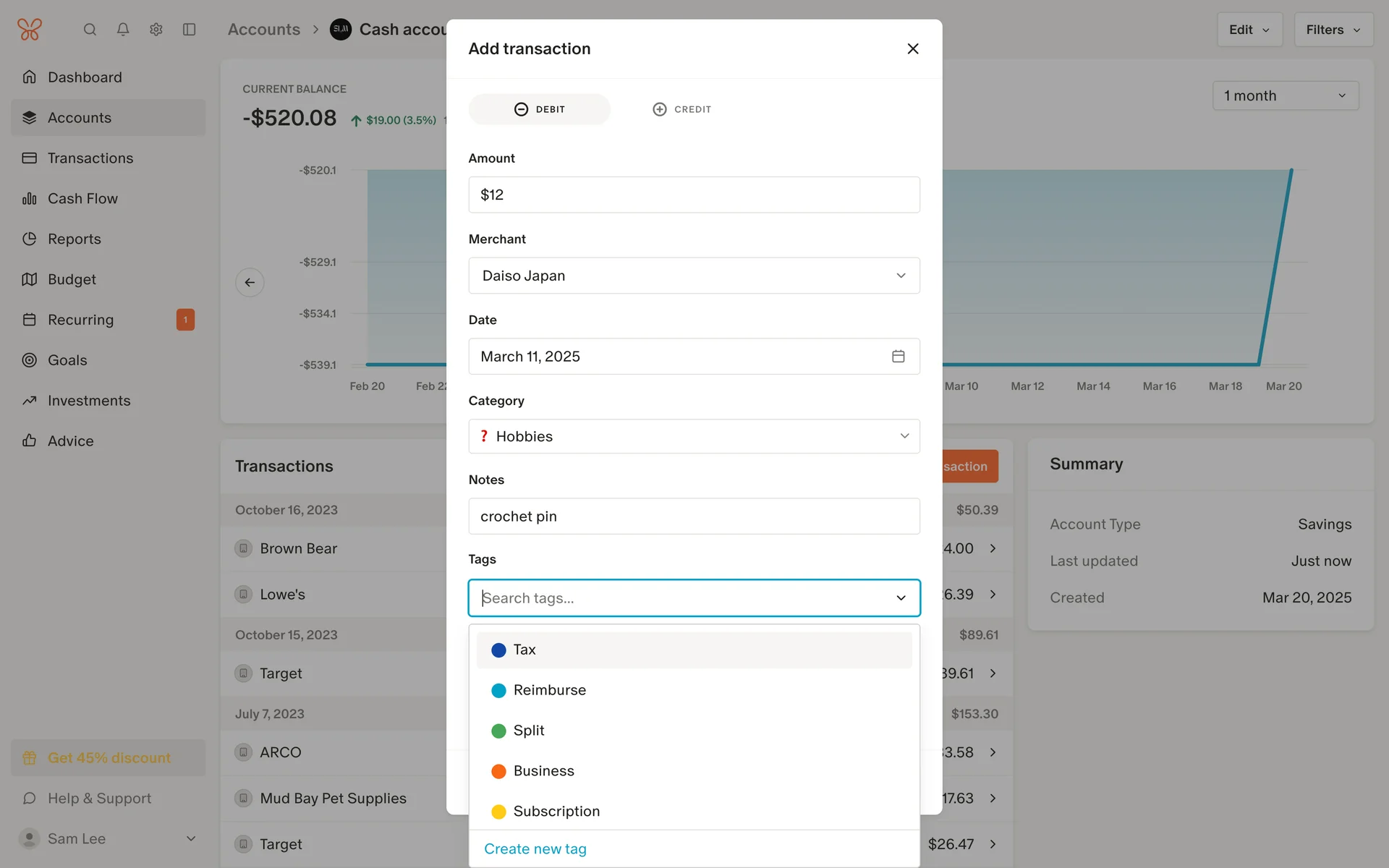1389x868 pixels.
Task: Open notifications bell icon
Action: point(123,30)
